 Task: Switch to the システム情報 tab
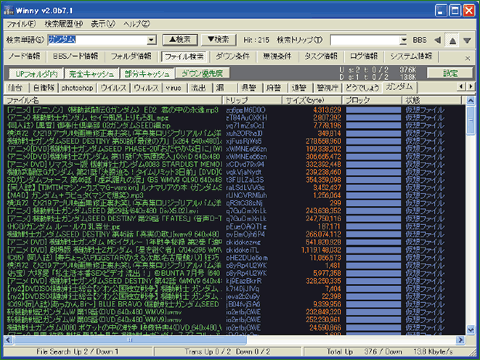pos(411,56)
